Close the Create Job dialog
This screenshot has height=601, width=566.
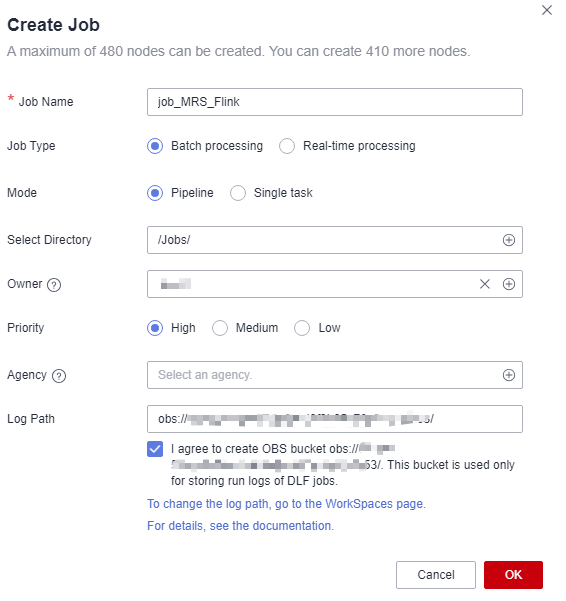(x=547, y=10)
